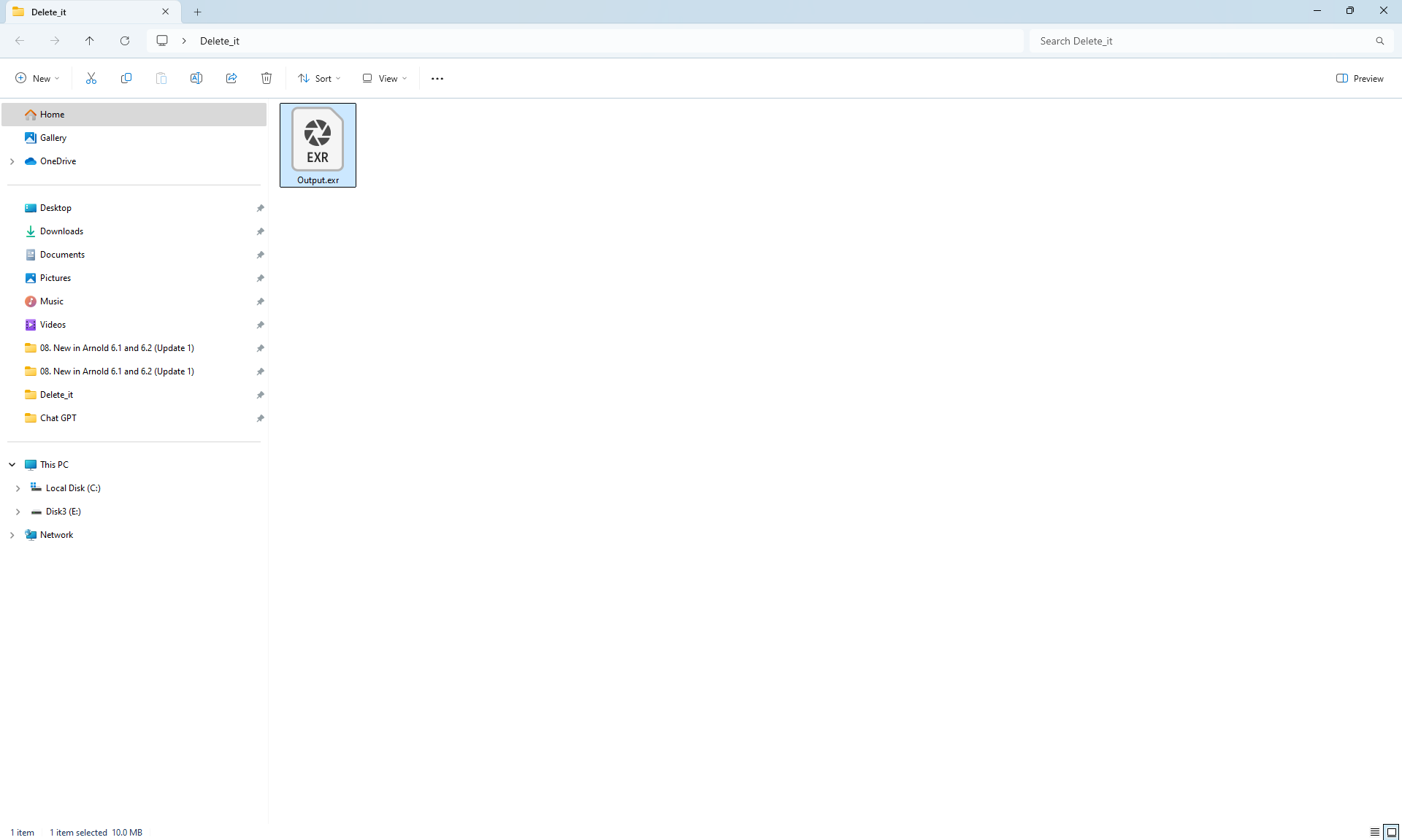
Task: Open the New item menu
Action: click(x=37, y=78)
